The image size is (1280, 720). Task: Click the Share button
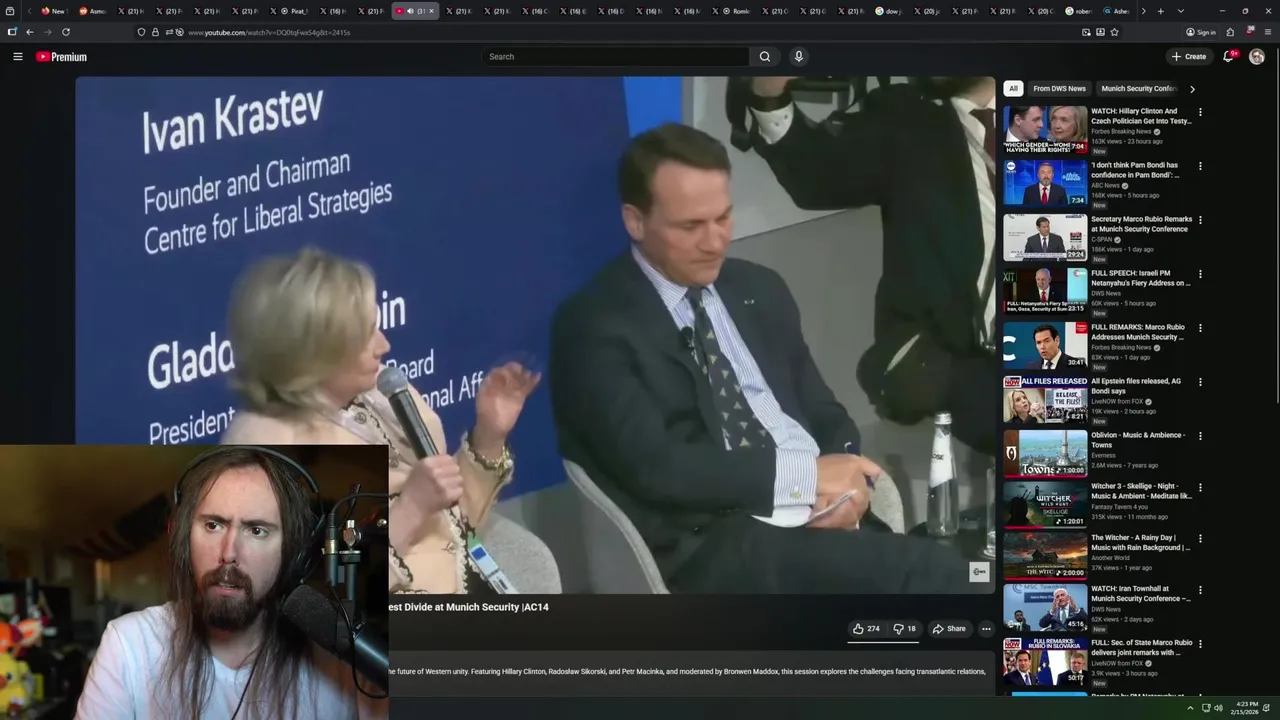pos(949,629)
